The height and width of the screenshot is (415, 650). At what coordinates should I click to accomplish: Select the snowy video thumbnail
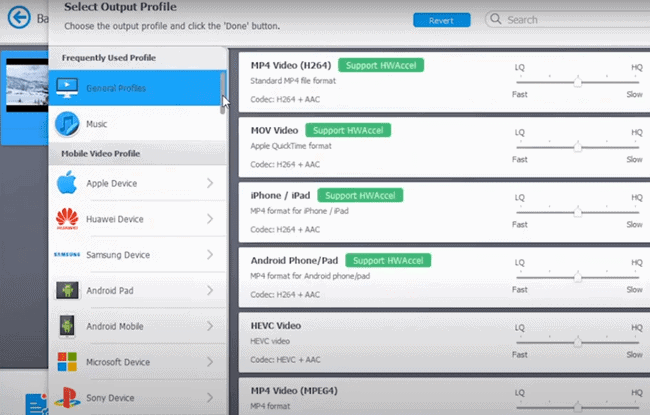coord(27,85)
